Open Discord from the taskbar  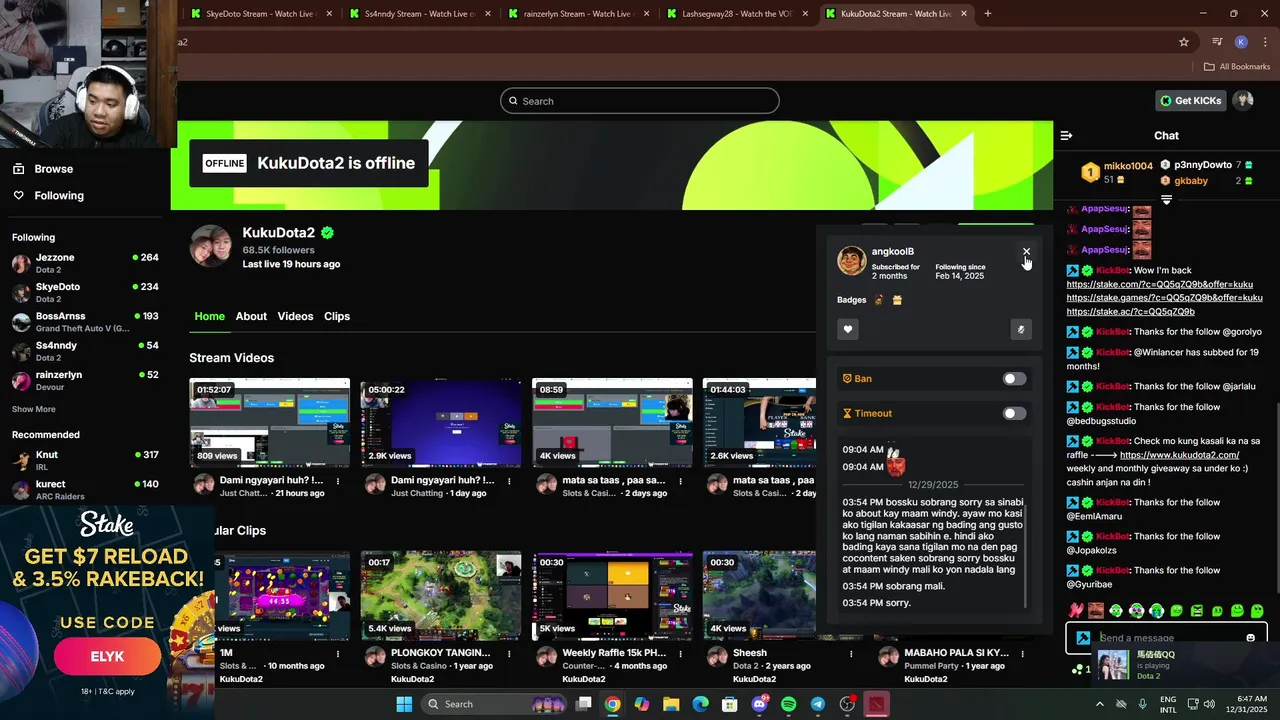[x=759, y=704]
